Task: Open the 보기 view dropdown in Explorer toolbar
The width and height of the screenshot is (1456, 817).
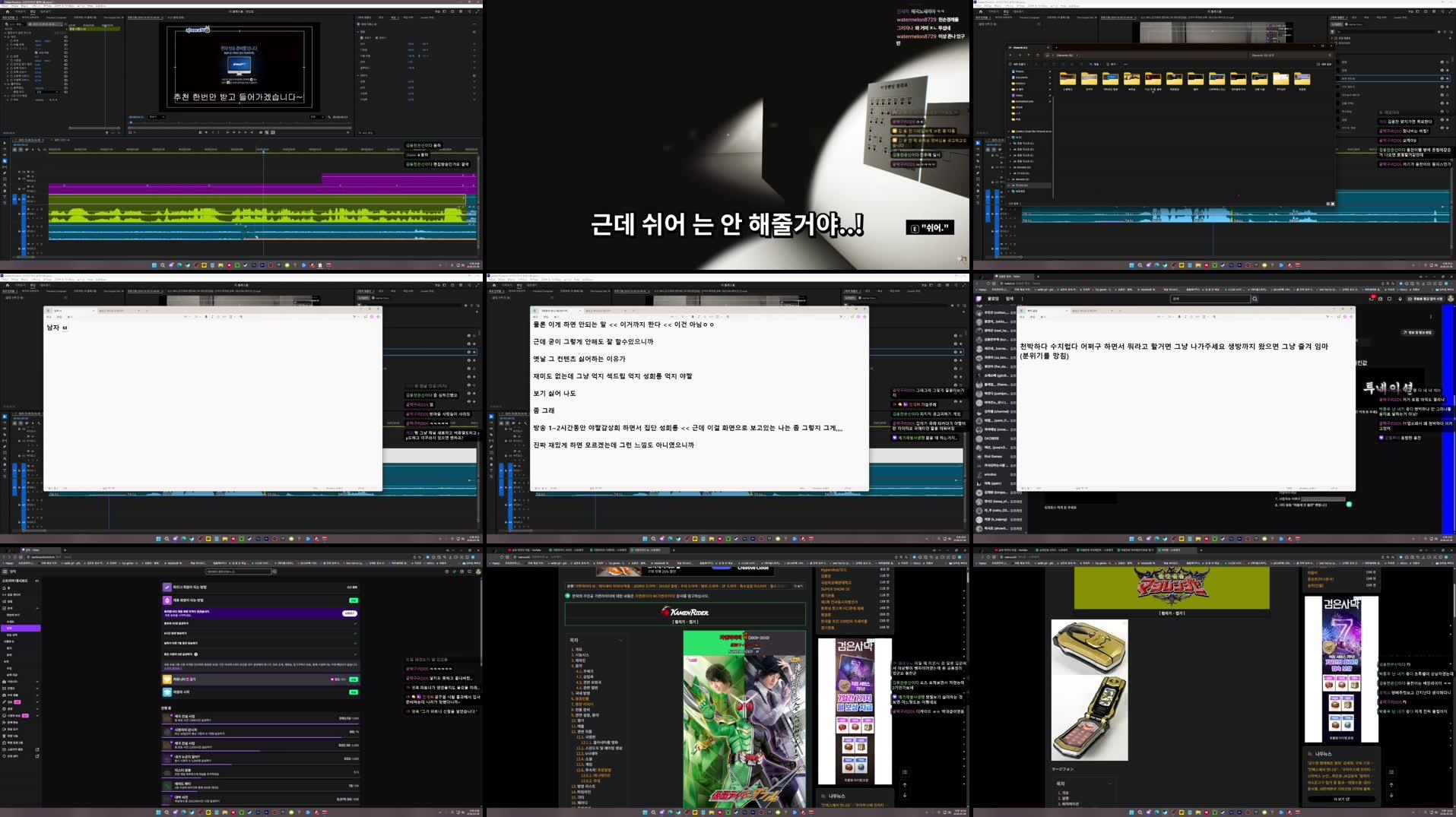Action: point(1111,64)
